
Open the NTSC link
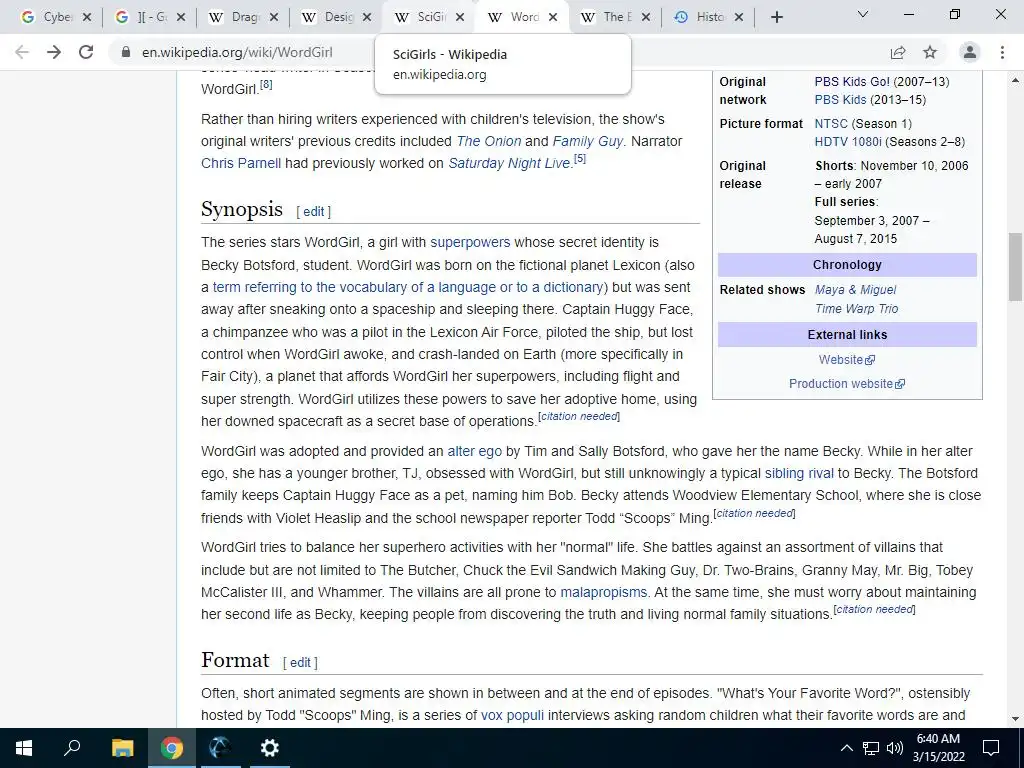pos(831,123)
